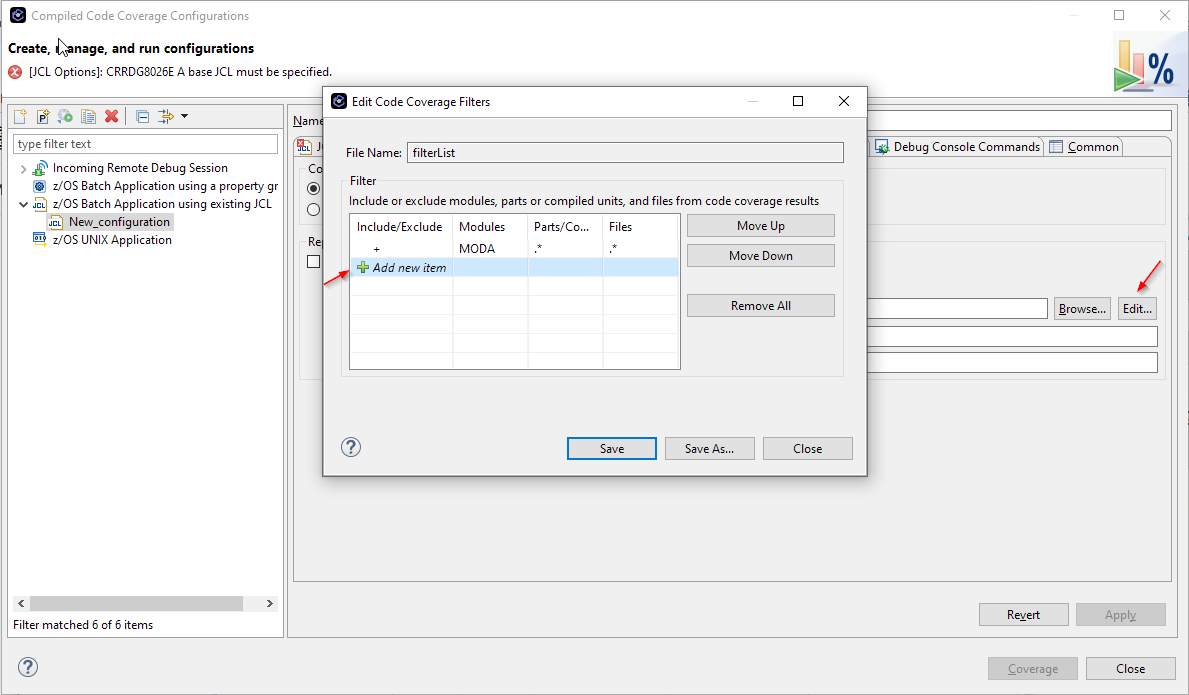This screenshot has width=1189, height=695.
Task: Collapse all items in the configuration tree
Action: (x=142, y=116)
